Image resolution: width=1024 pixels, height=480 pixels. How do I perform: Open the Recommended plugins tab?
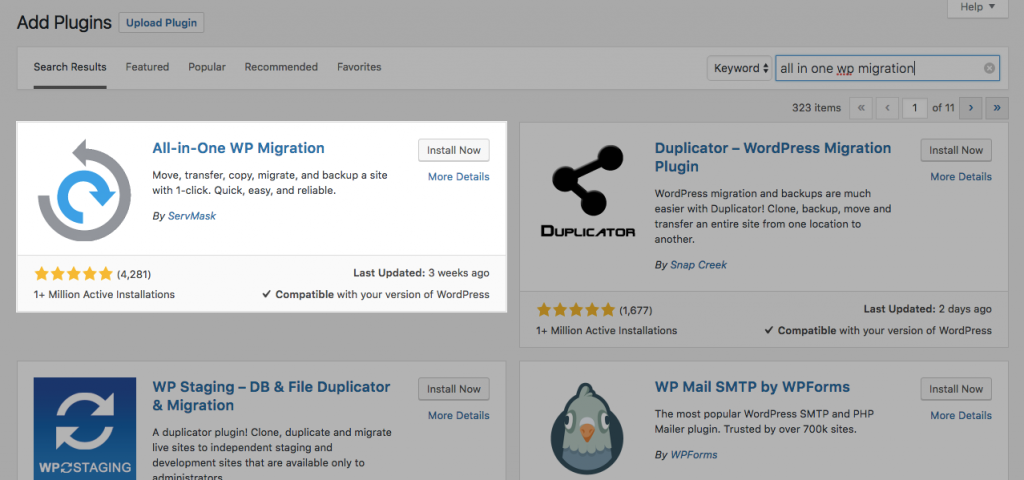click(x=281, y=67)
